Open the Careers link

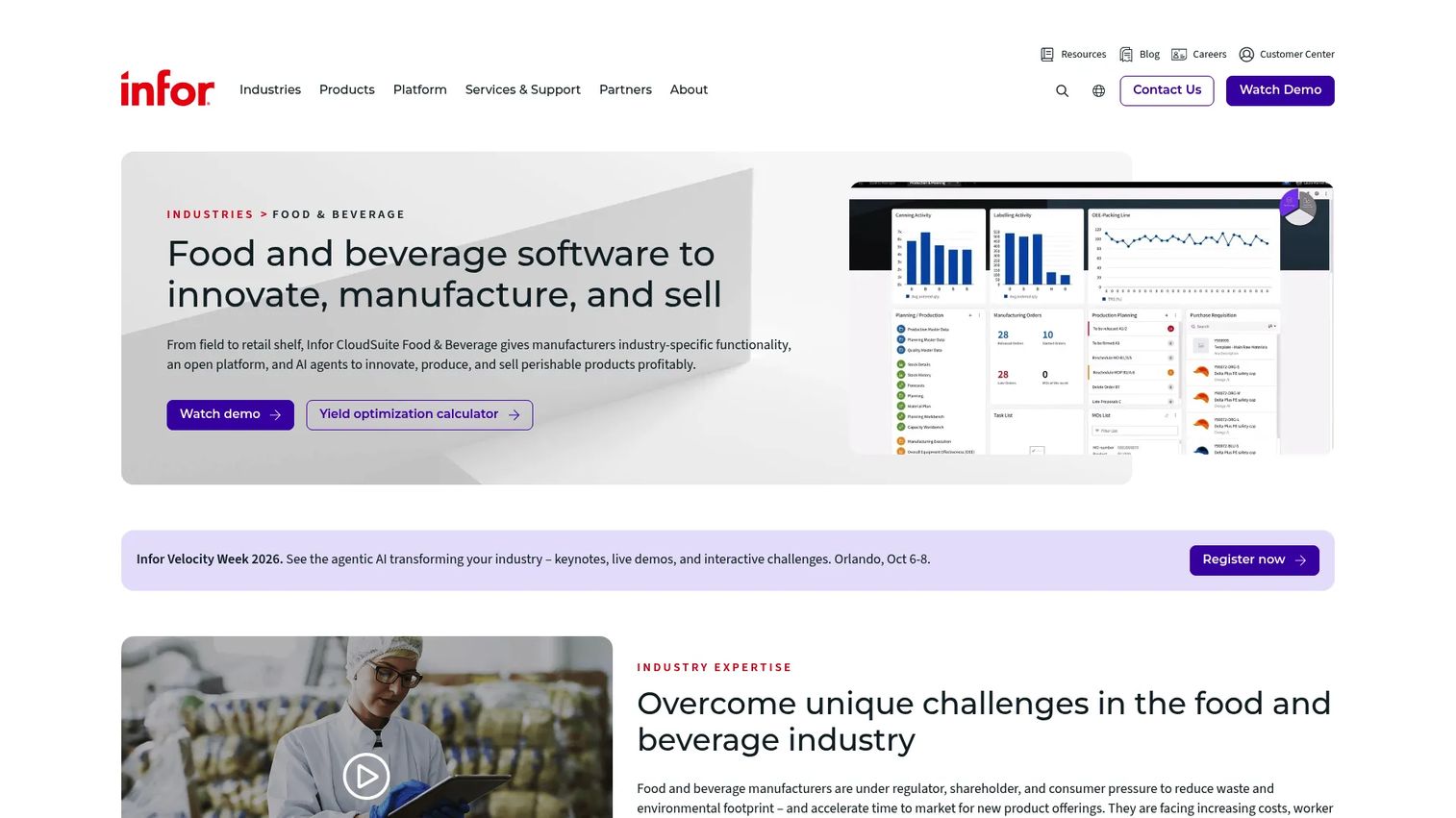point(1210,54)
